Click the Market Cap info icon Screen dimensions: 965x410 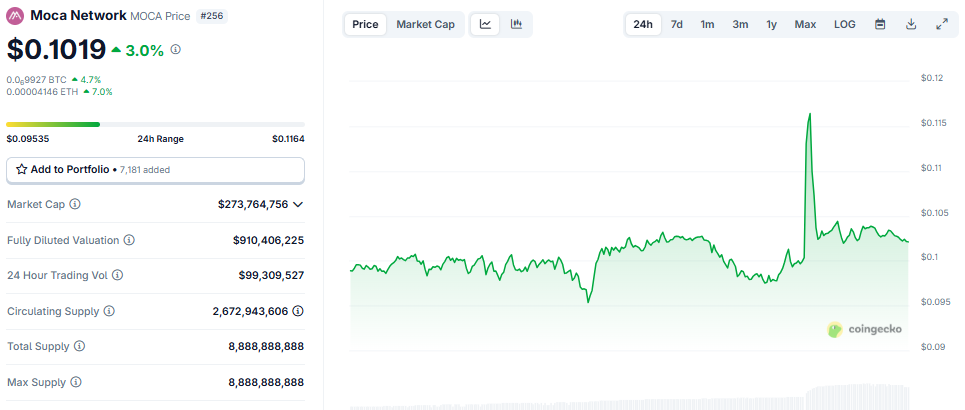pyautogui.click(x=75, y=204)
